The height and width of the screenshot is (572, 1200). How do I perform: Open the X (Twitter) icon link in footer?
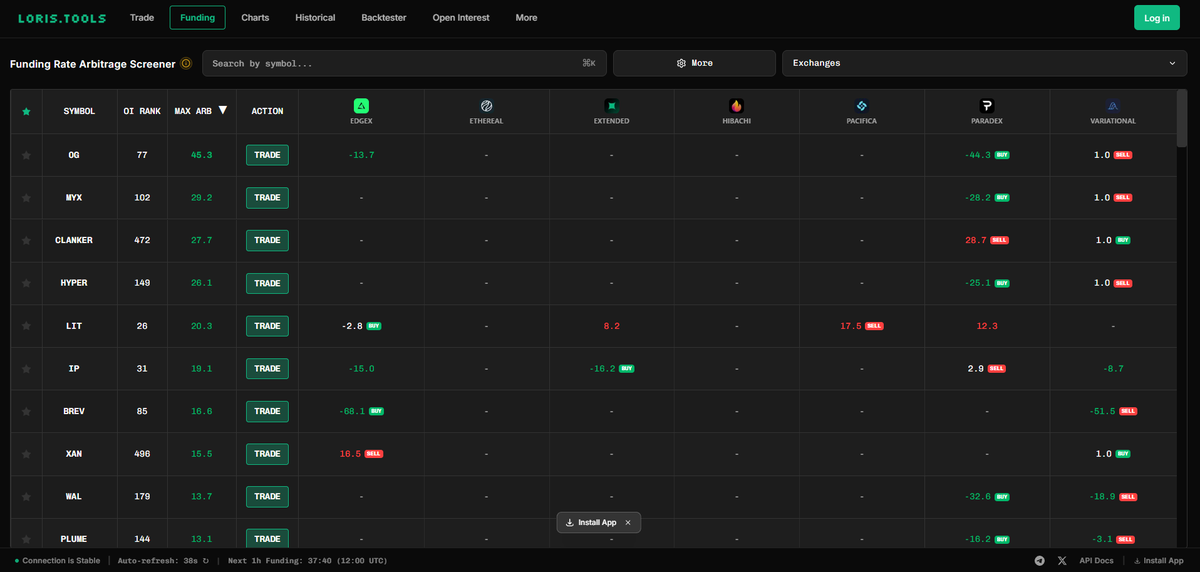1062,561
